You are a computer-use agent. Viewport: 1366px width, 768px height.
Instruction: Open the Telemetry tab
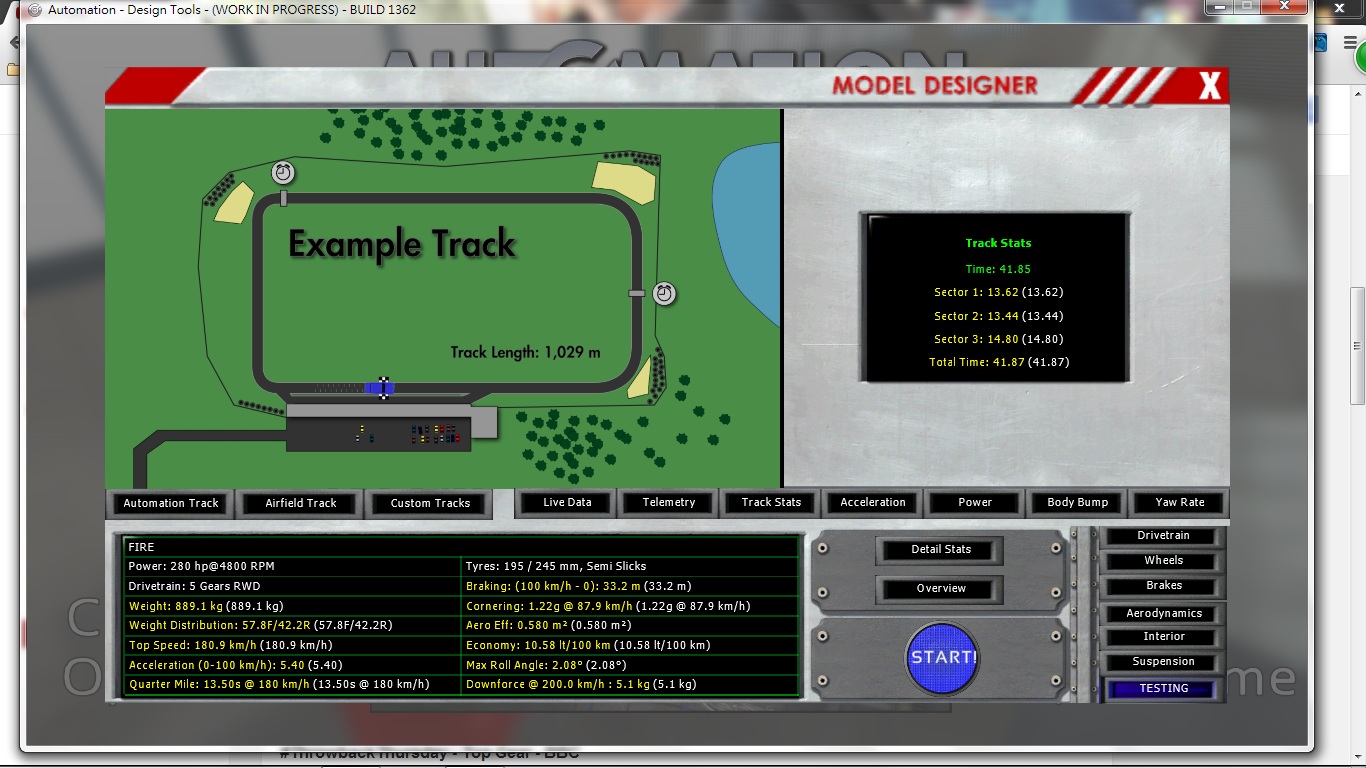[669, 502]
